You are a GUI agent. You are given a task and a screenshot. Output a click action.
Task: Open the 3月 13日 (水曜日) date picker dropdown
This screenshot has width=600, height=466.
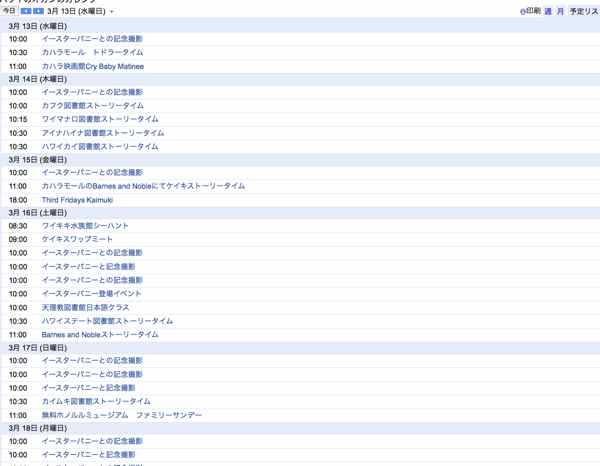[112, 11]
